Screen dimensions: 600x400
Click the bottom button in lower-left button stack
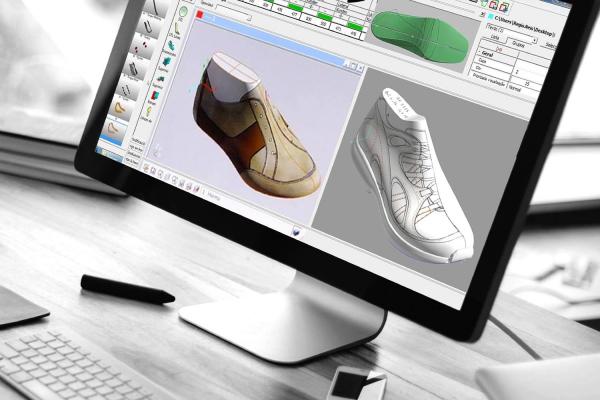pos(134,160)
